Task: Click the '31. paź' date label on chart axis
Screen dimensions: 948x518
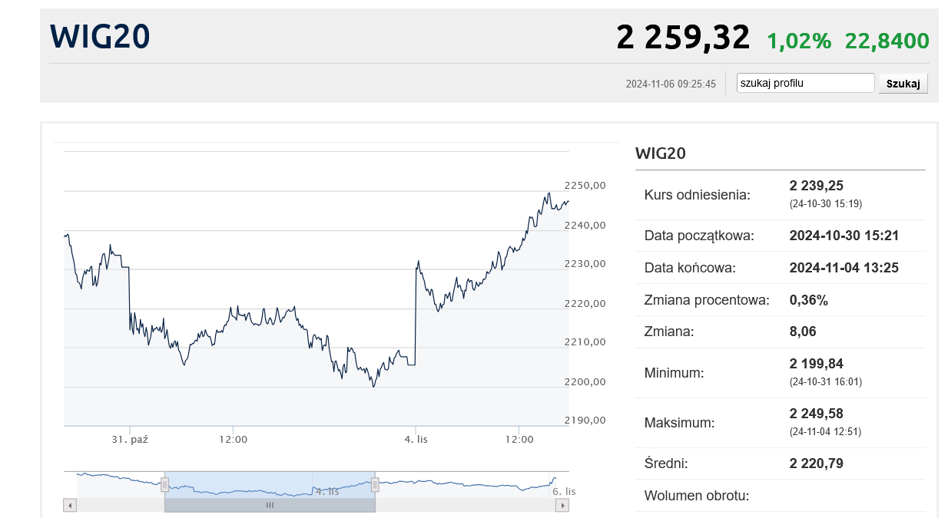Action: tap(129, 439)
